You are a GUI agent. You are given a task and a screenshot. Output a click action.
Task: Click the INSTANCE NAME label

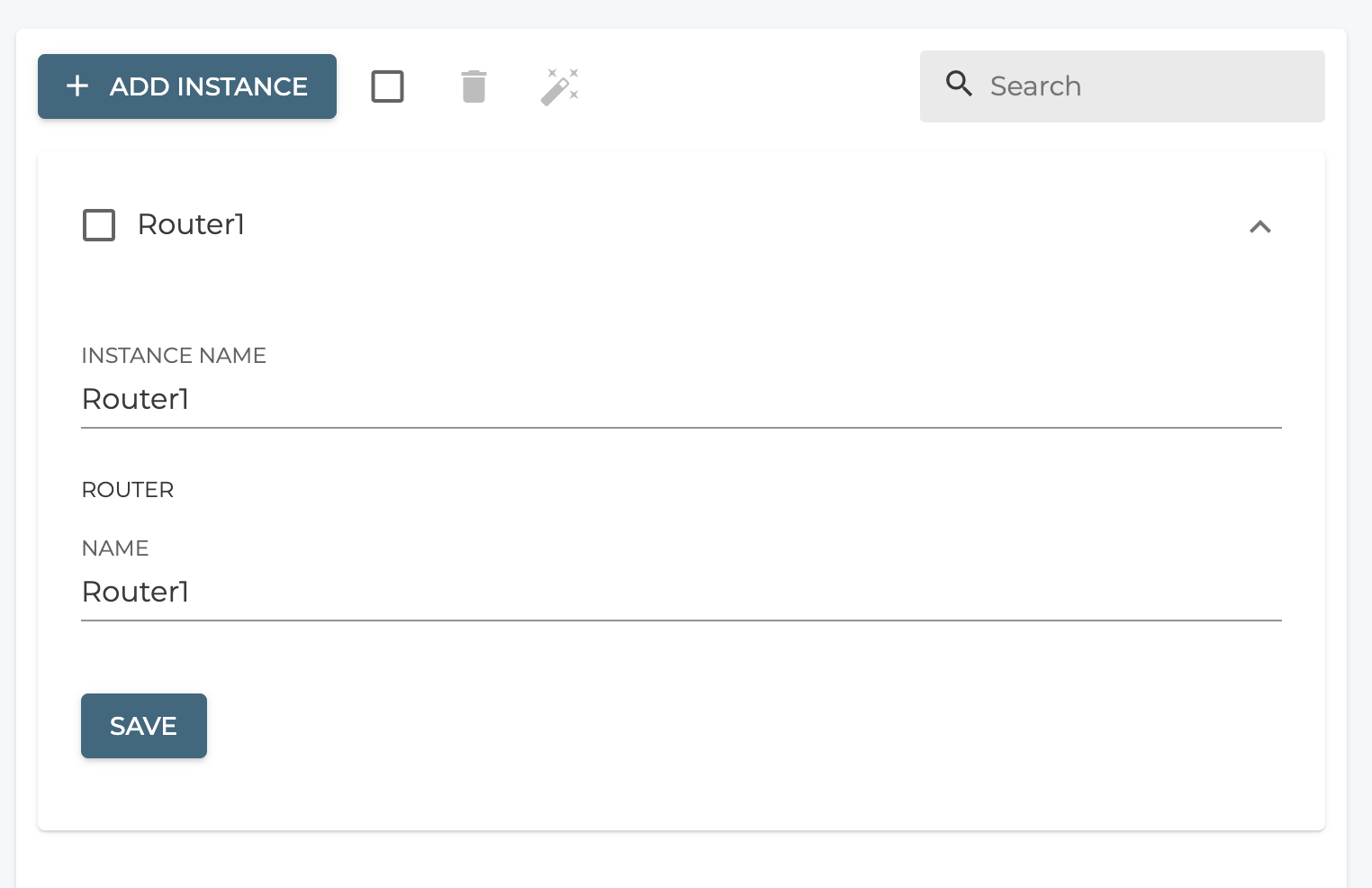[x=174, y=356]
